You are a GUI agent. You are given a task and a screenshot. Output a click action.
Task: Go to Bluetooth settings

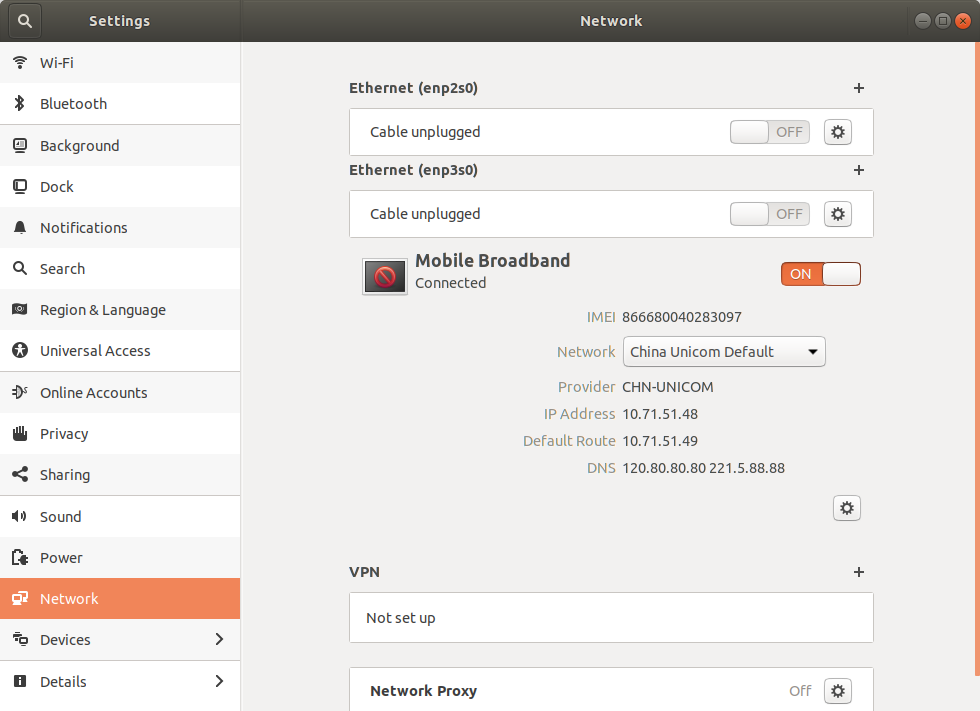tap(120, 104)
